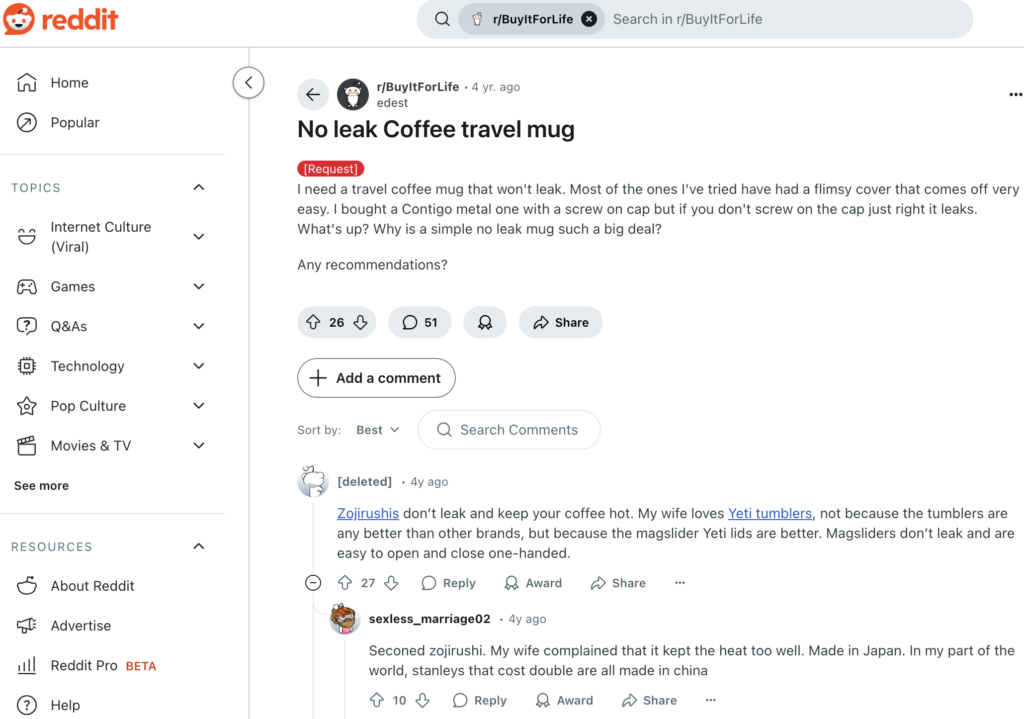
Task: Award sexless_marriage02's comment
Action: pos(564,701)
